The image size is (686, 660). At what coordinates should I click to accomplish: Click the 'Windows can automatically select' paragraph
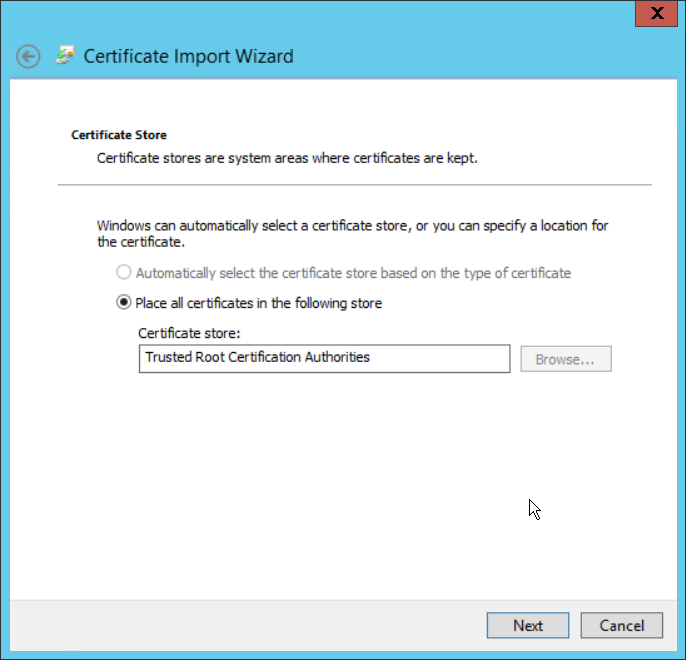(352, 233)
